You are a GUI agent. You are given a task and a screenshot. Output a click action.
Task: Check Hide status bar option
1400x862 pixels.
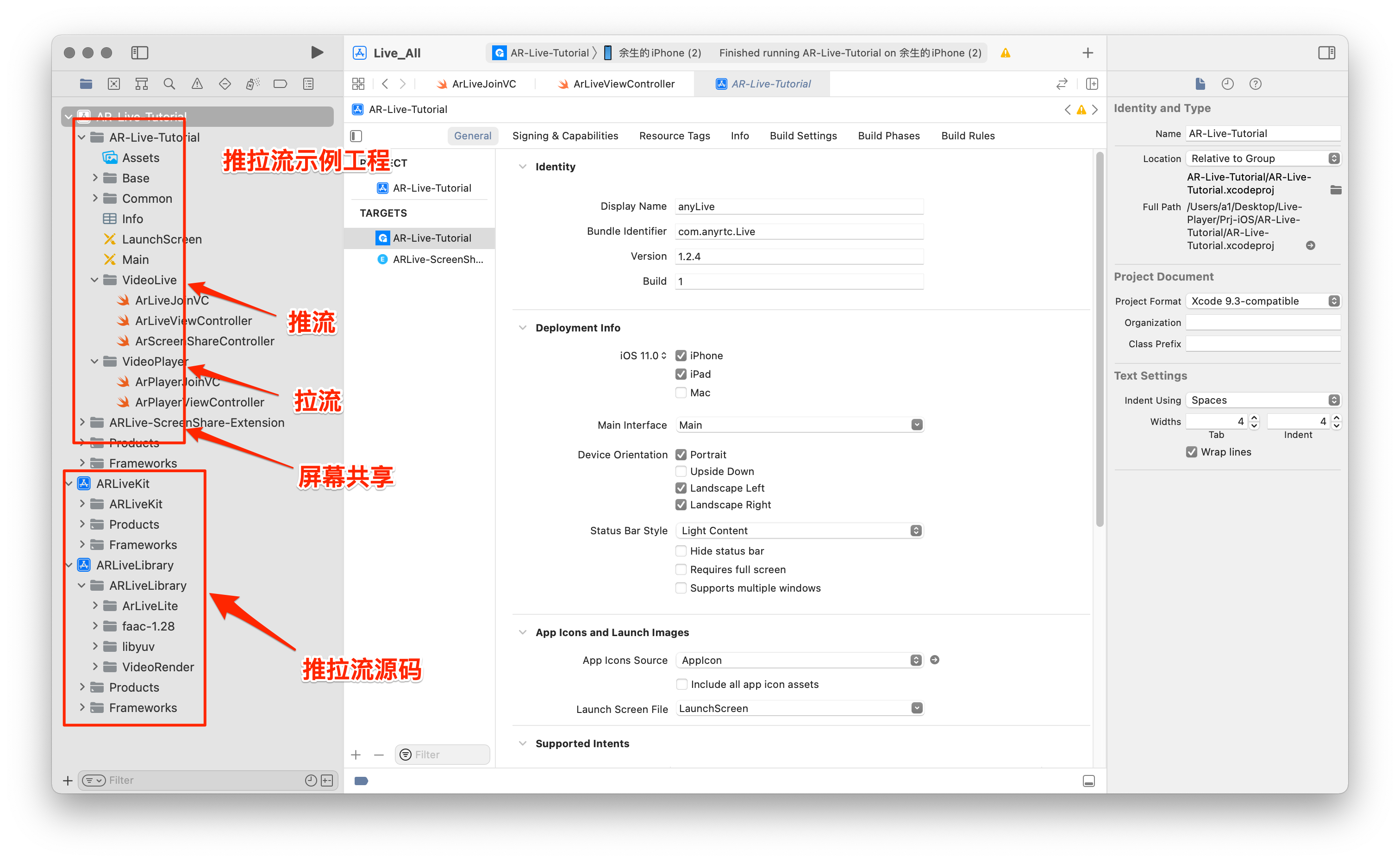pos(681,551)
